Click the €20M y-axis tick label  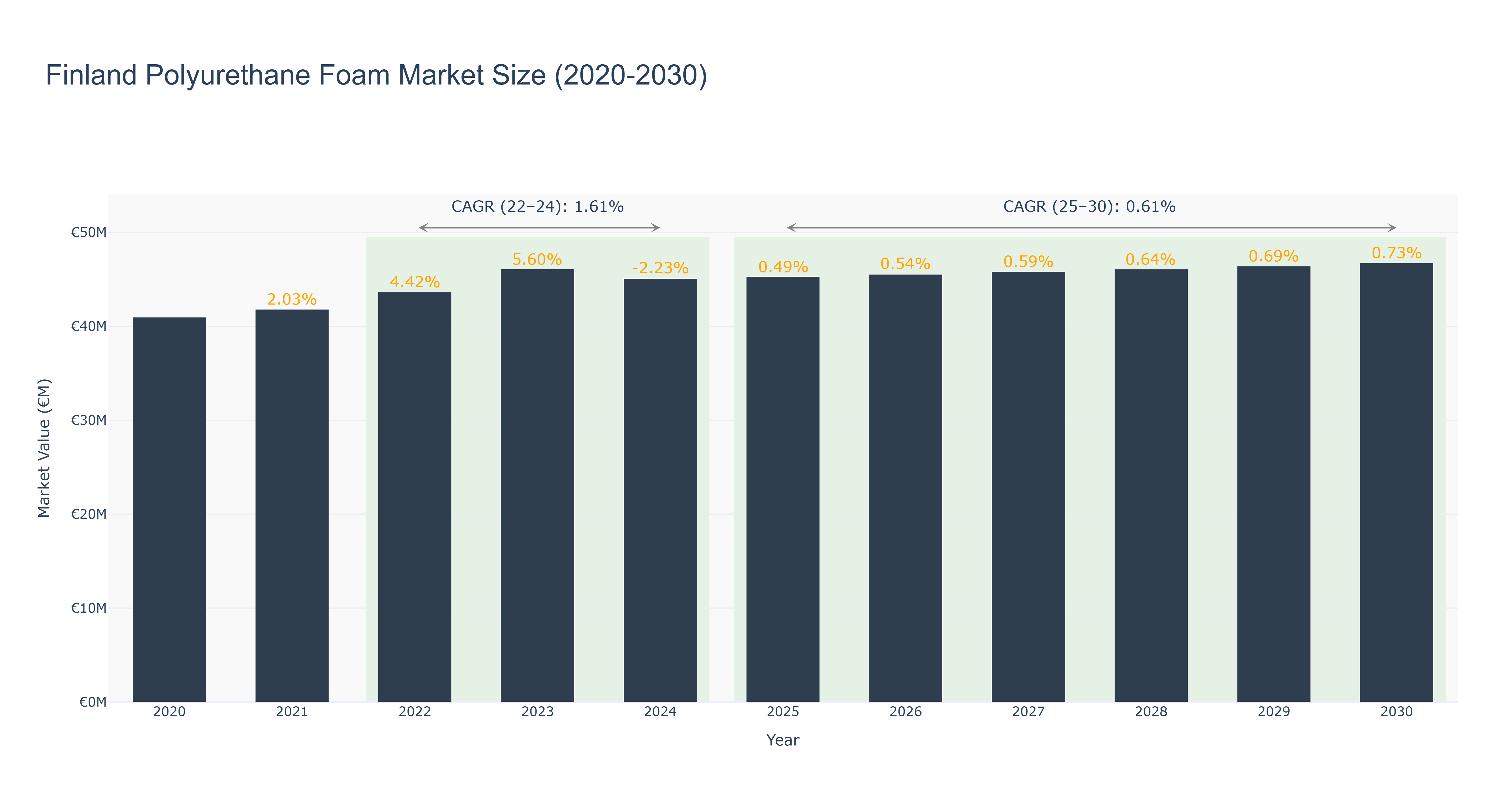pyautogui.click(x=89, y=514)
